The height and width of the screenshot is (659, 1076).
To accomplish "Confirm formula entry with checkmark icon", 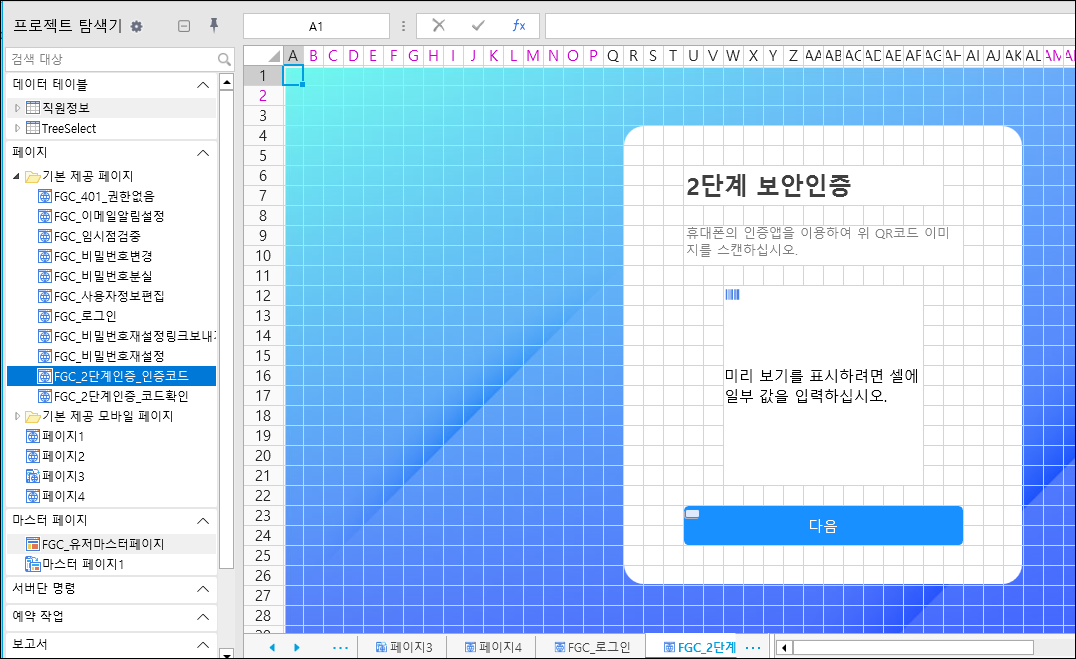I will (478, 25).
